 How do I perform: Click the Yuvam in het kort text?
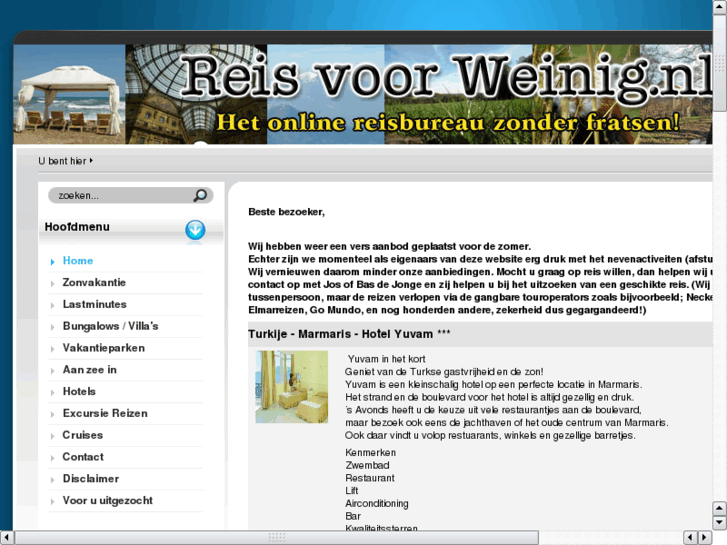click(x=387, y=359)
